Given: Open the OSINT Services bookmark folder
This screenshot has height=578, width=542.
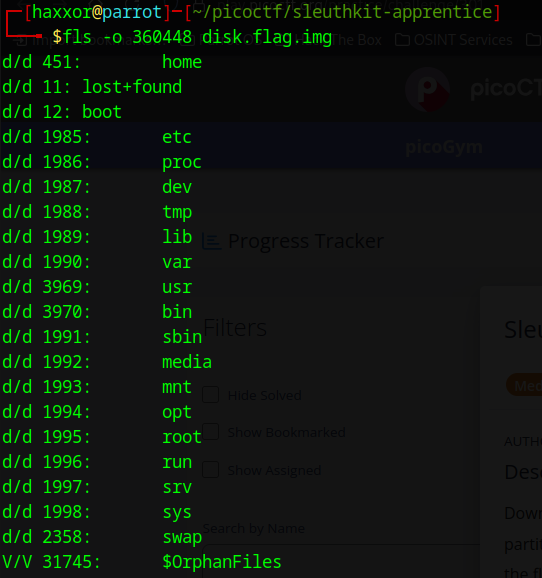Looking at the screenshot, I should click(454, 40).
